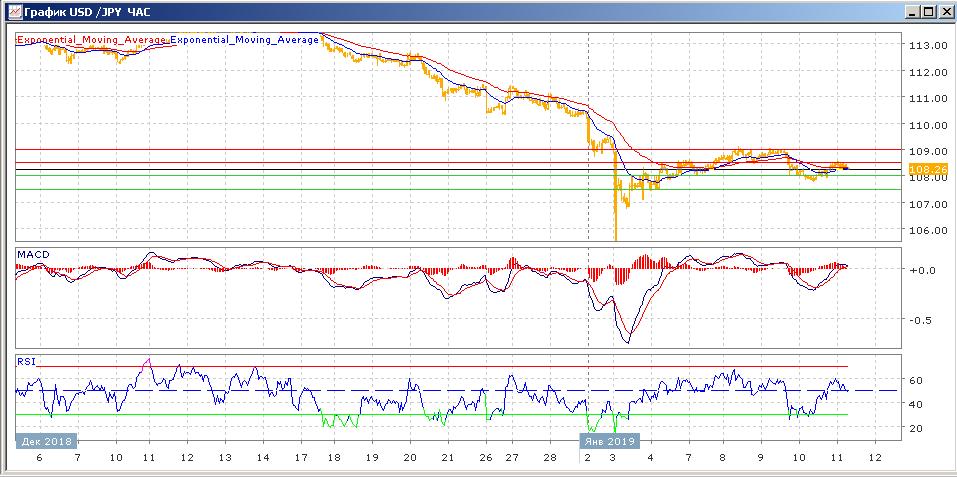The width and height of the screenshot is (957, 477).
Task: Click the Янв 2019 month marker
Action: (608, 440)
